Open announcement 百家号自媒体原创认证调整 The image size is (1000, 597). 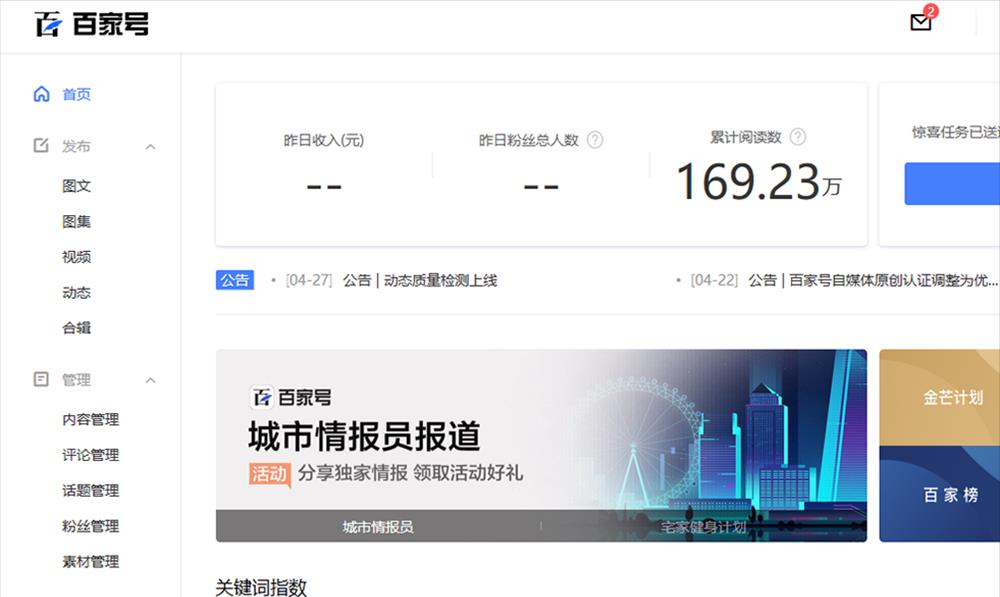click(x=872, y=280)
